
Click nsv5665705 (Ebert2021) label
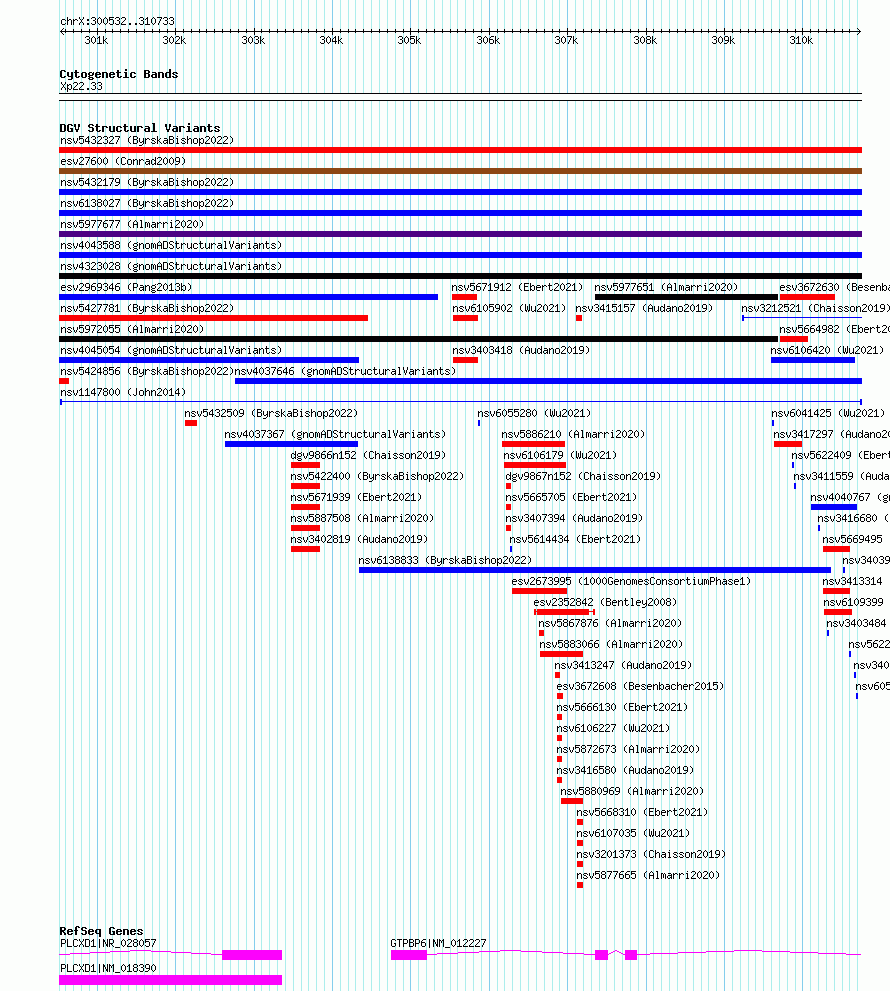point(571,497)
